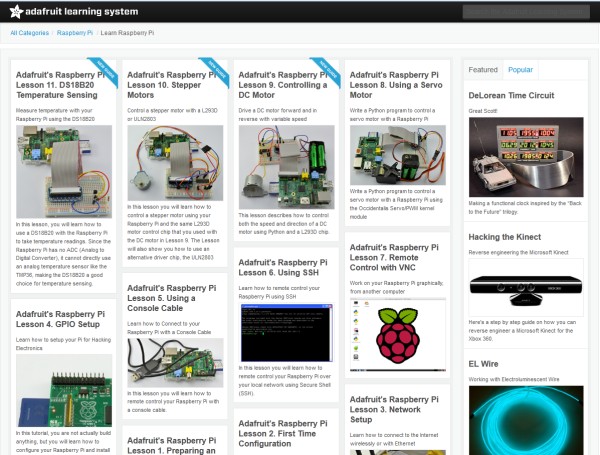The image size is (600, 455).
Task: Click the Adafruit star logo icon
Action: click(16, 11)
